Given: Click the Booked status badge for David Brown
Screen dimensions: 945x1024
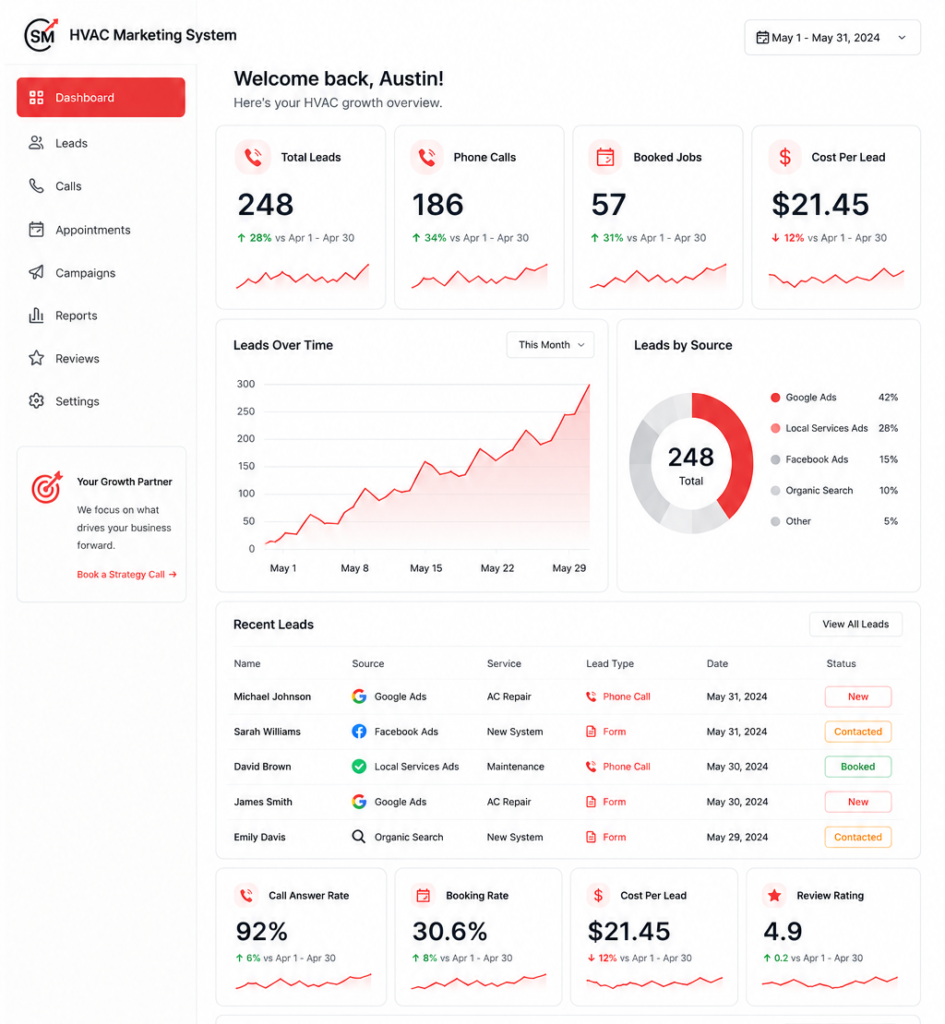Looking at the screenshot, I should (857, 767).
